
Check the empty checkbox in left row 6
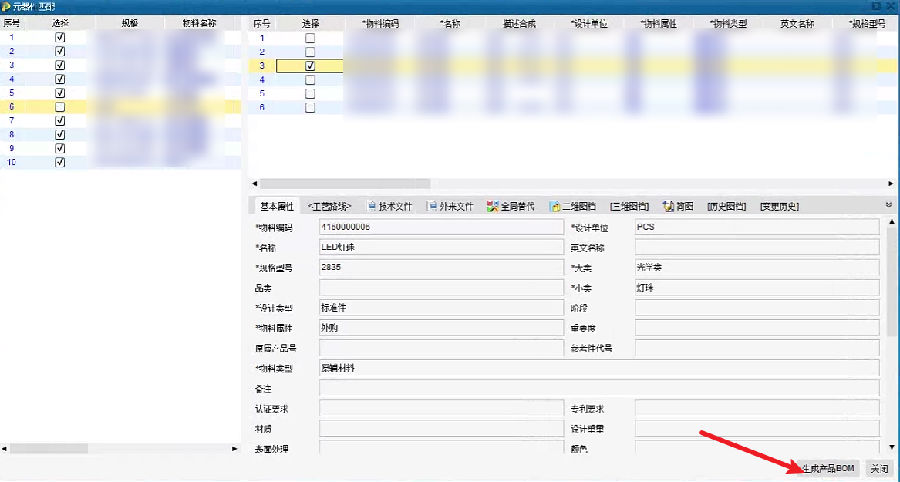pos(60,106)
